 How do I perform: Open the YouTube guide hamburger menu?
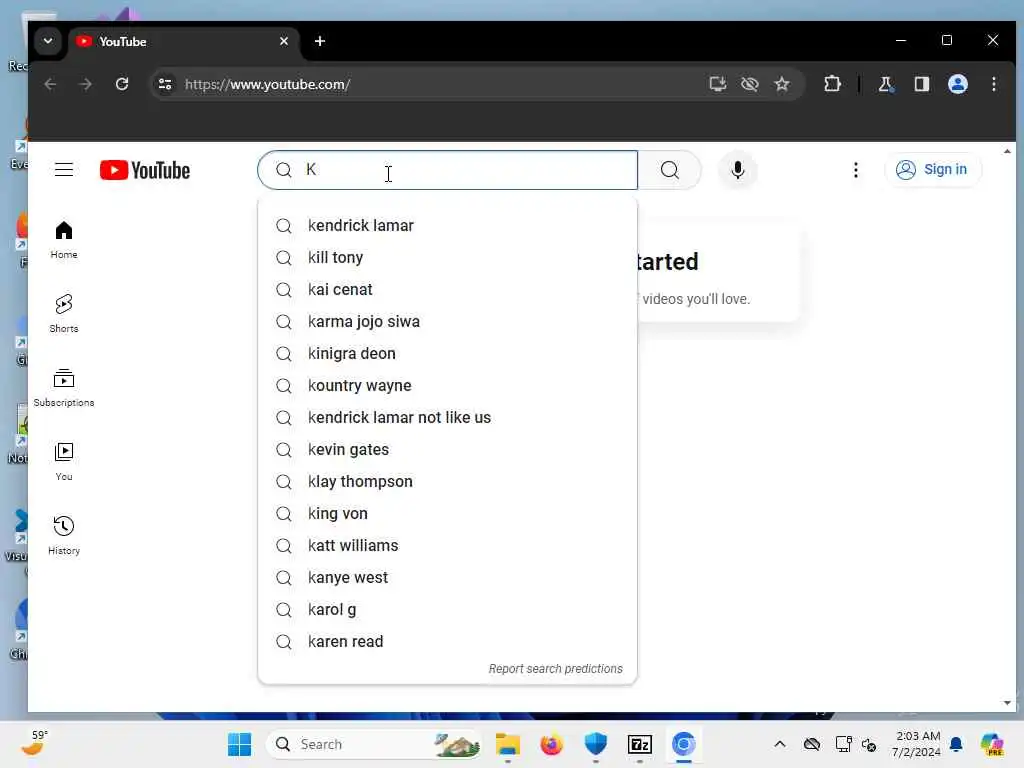64,170
